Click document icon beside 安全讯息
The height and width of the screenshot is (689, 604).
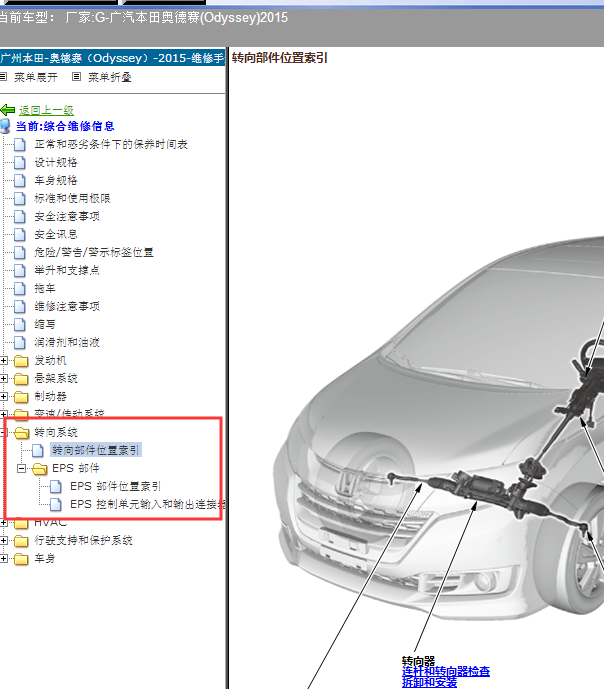(x=19, y=234)
